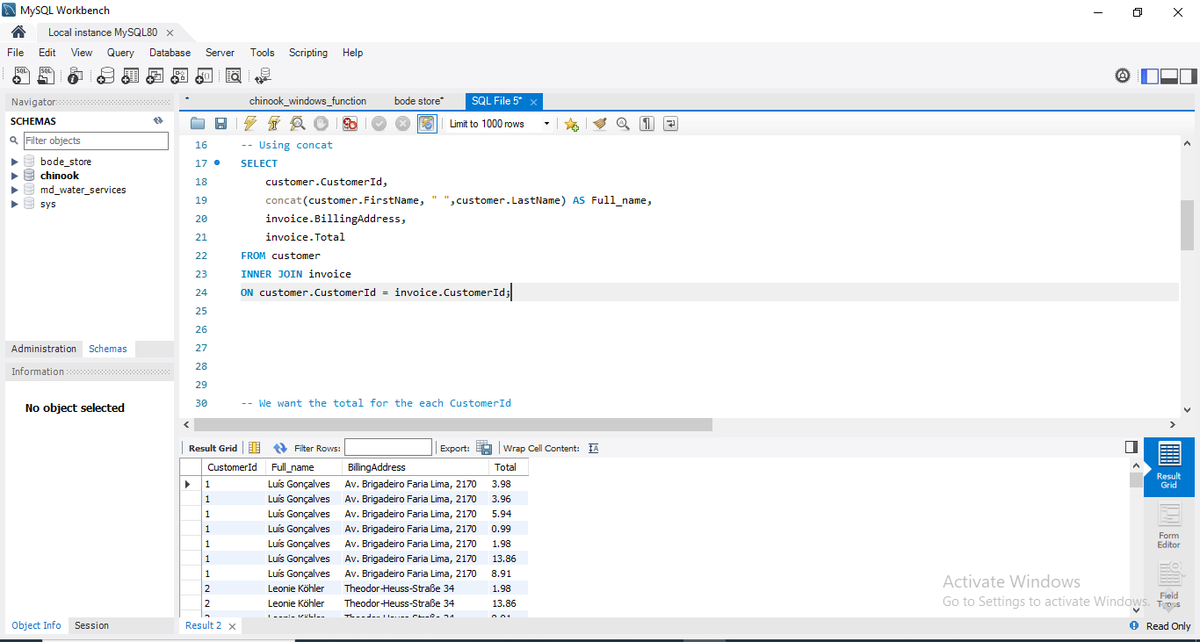Screen dimensions: 1200x642
Task: Select Session tab at bottom
Action: click(92, 625)
